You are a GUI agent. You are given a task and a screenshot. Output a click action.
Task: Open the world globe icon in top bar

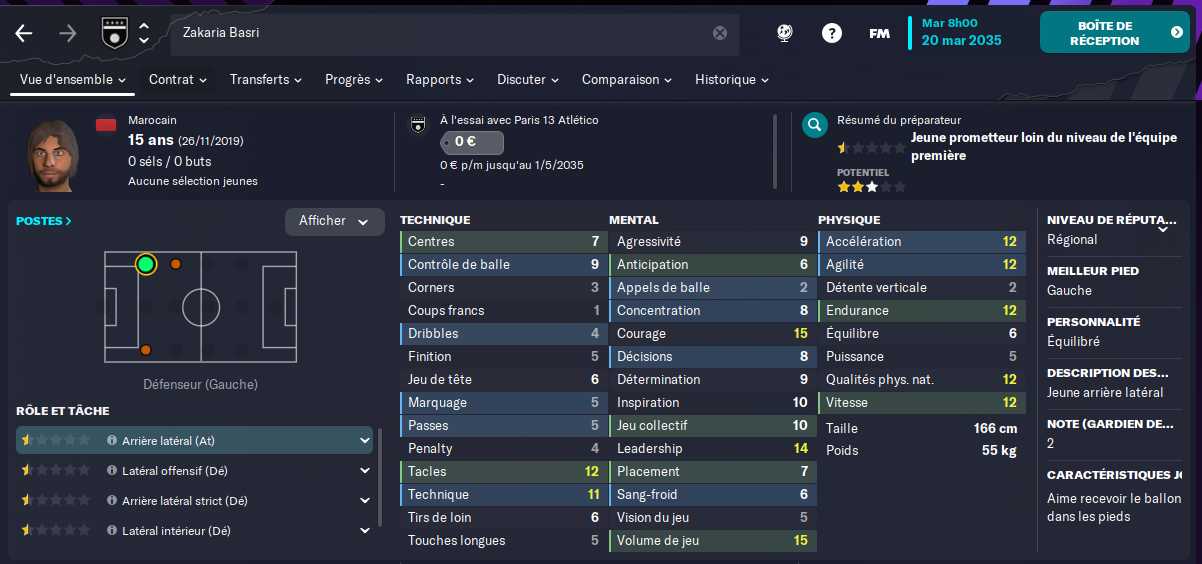coord(785,33)
